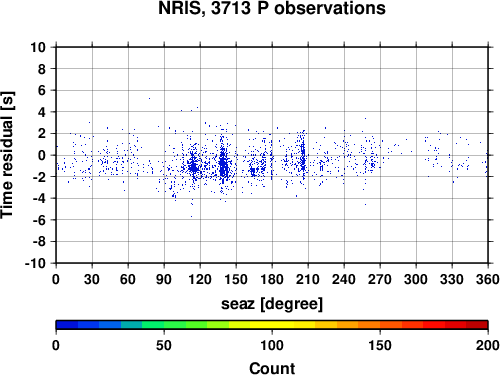Image resolution: width=500 pixels, height=375 pixels.
Task: Click the plot title NRIS 3713 P observations
Action: click(x=272, y=8)
